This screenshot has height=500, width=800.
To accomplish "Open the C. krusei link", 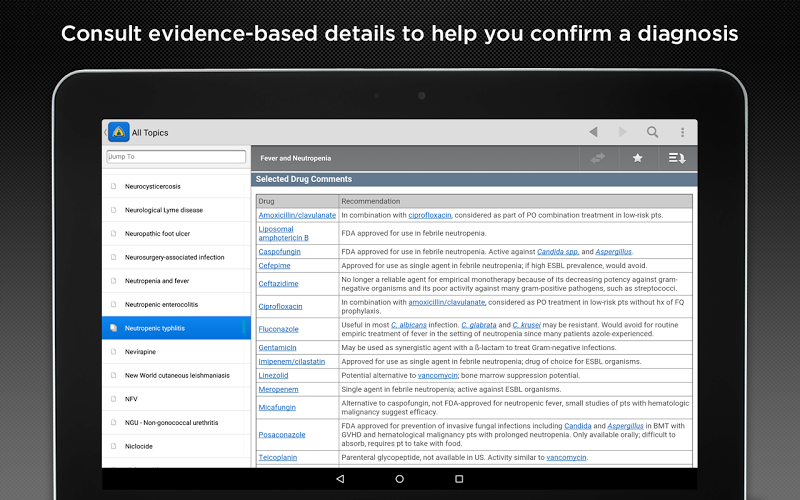I will click(x=527, y=325).
